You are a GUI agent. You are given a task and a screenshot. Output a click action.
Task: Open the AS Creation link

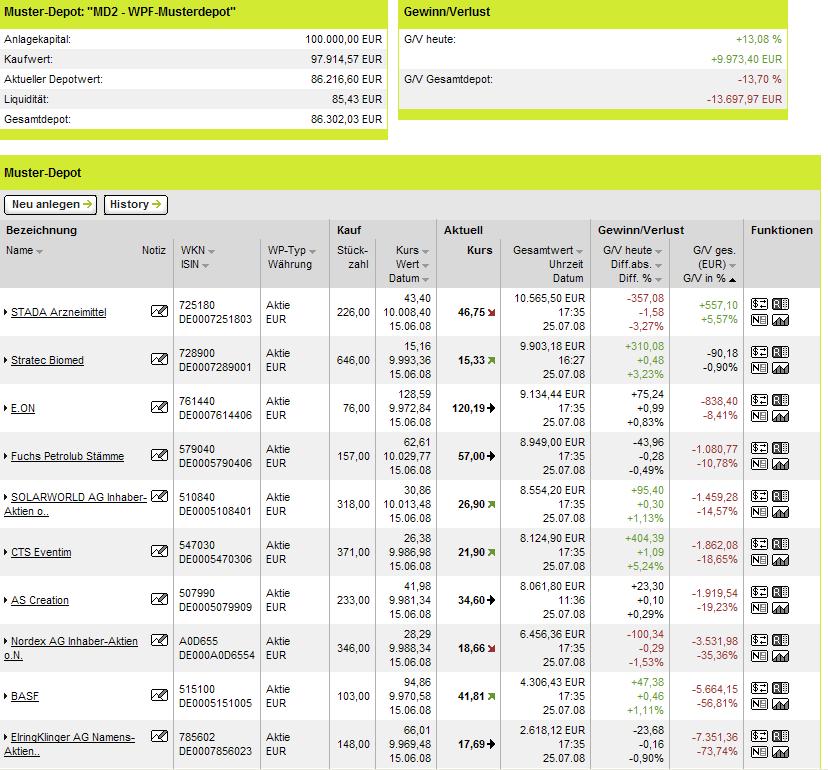click(x=40, y=600)
